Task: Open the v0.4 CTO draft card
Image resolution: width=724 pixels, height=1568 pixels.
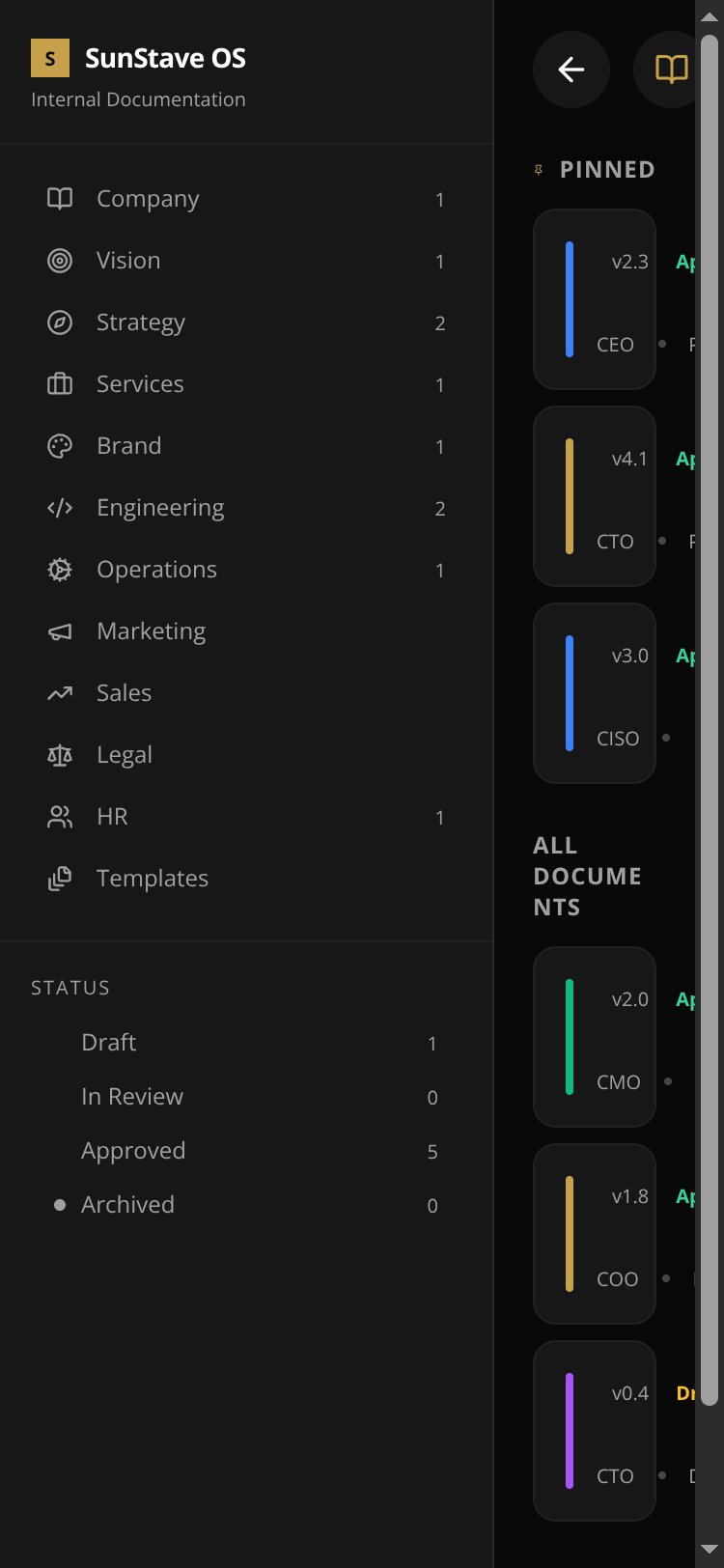Action: click(595, 1431)
